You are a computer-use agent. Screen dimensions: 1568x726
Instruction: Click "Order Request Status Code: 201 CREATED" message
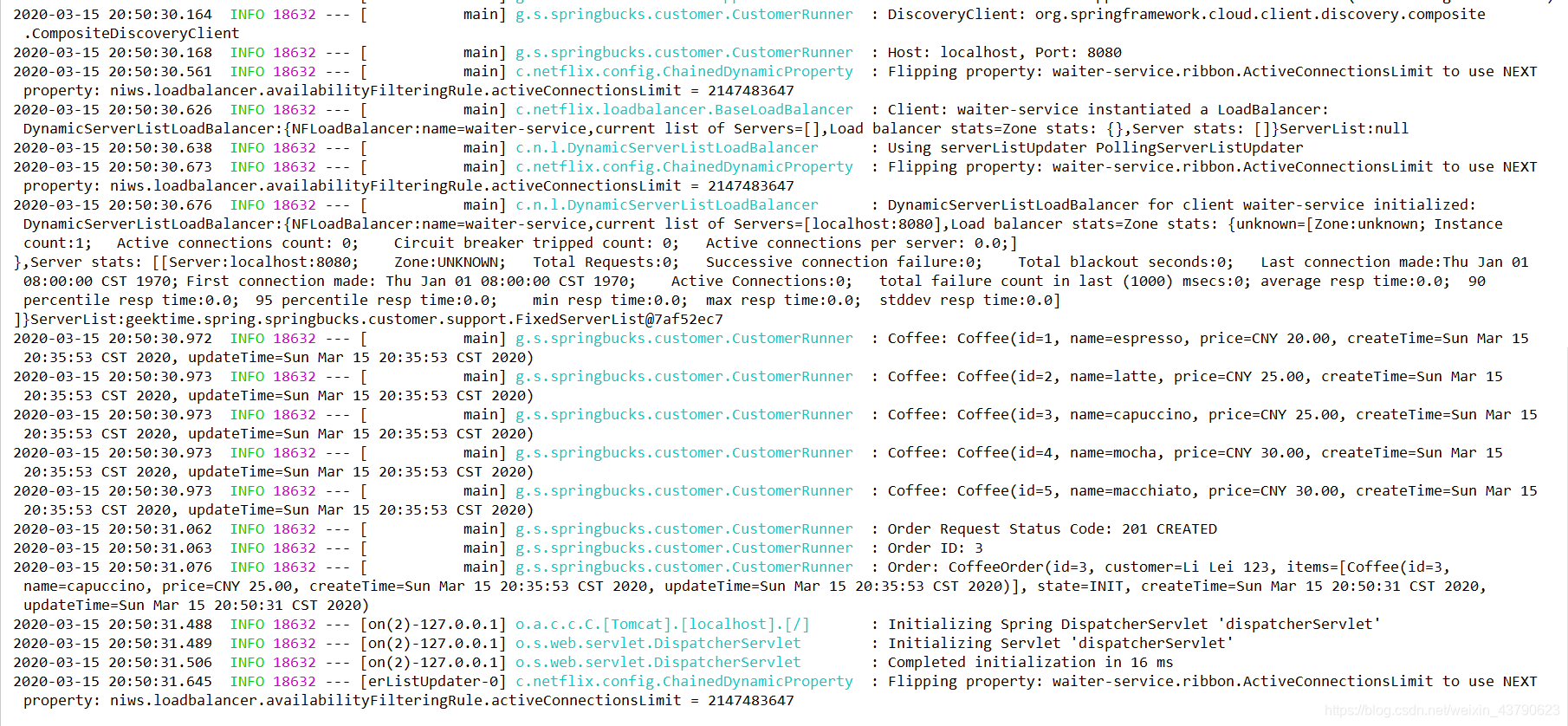pos(1052,529)
